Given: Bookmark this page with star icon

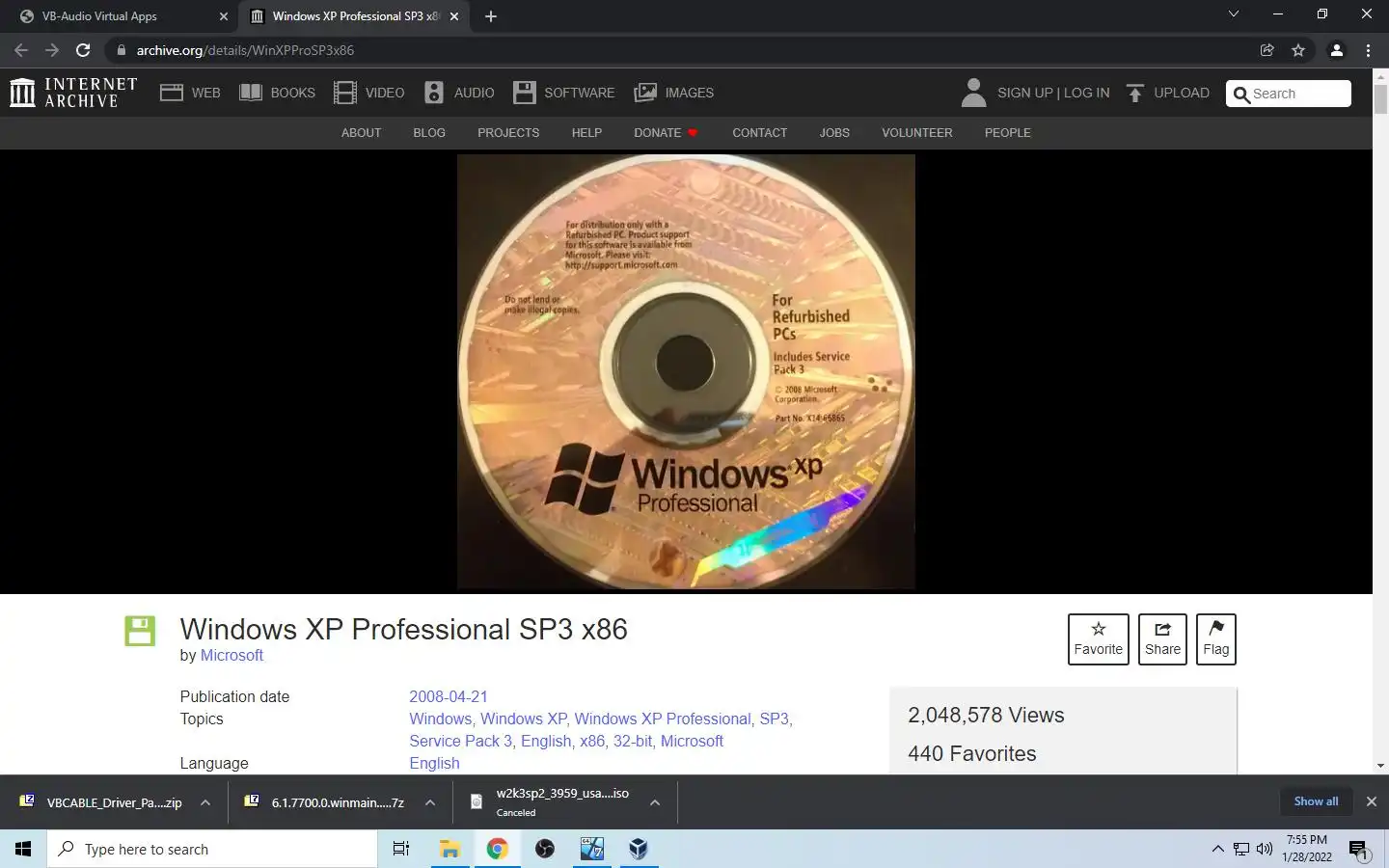Looking at the screenshot, I should click(1298, 50).
